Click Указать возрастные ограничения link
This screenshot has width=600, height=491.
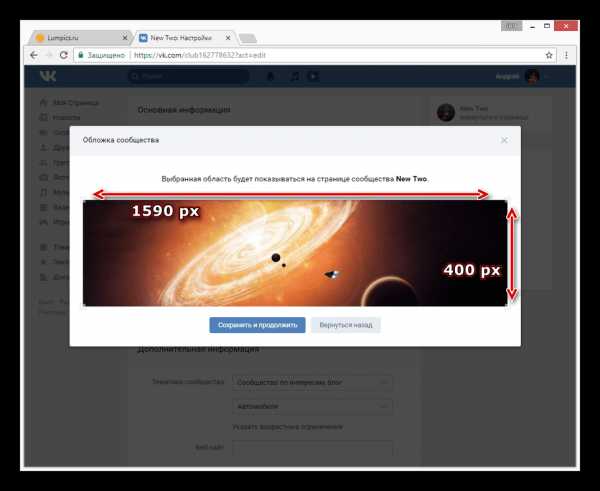288,427
